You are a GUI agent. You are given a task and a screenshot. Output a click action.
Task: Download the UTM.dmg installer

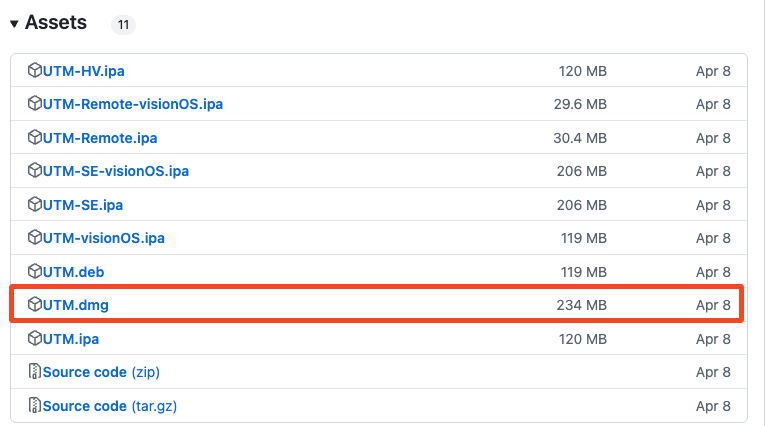[75, 305]
